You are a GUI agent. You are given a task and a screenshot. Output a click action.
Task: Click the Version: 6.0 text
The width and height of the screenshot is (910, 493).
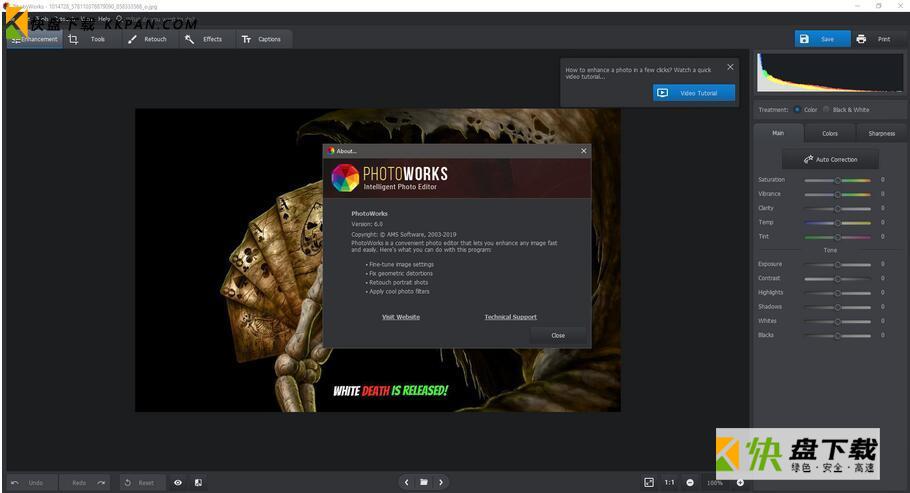click(x=367, y=224)
